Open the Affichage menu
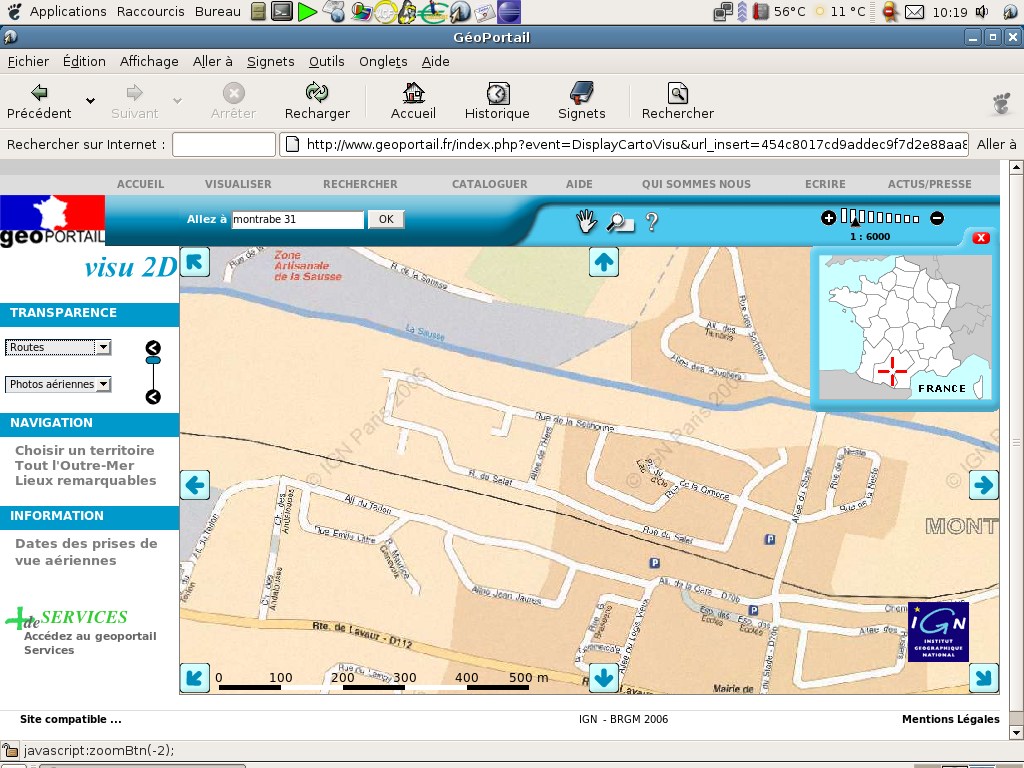 (149, 61)
